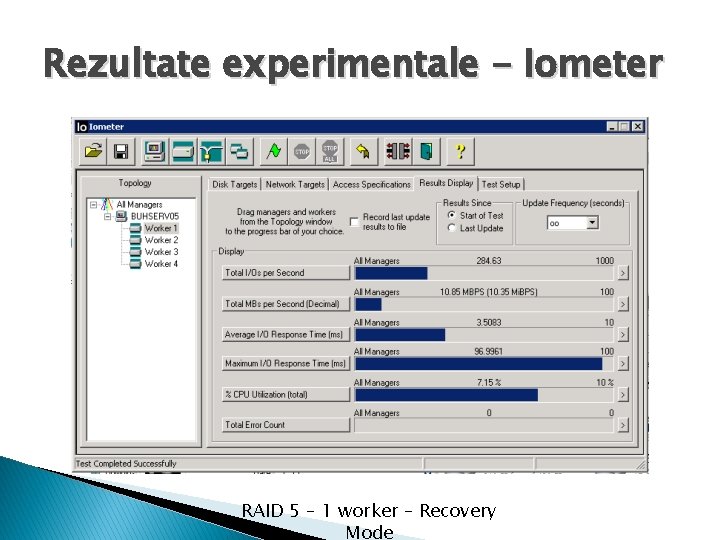
Task: Click the Total MBs per Second bar
Action: tap(484, 304)
